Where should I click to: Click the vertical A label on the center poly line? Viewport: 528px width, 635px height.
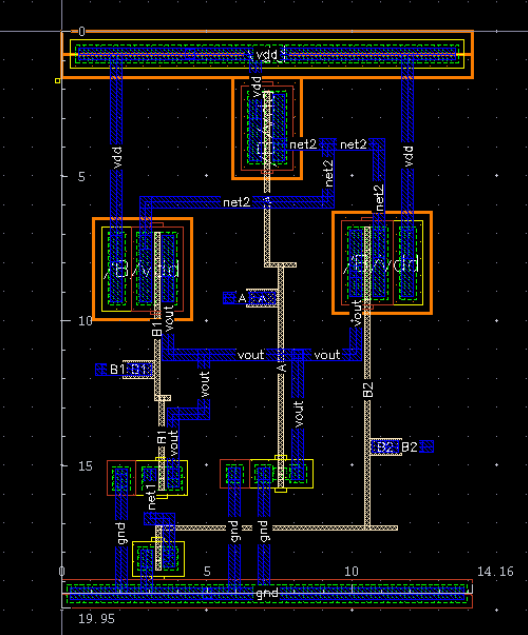[282, 368]
